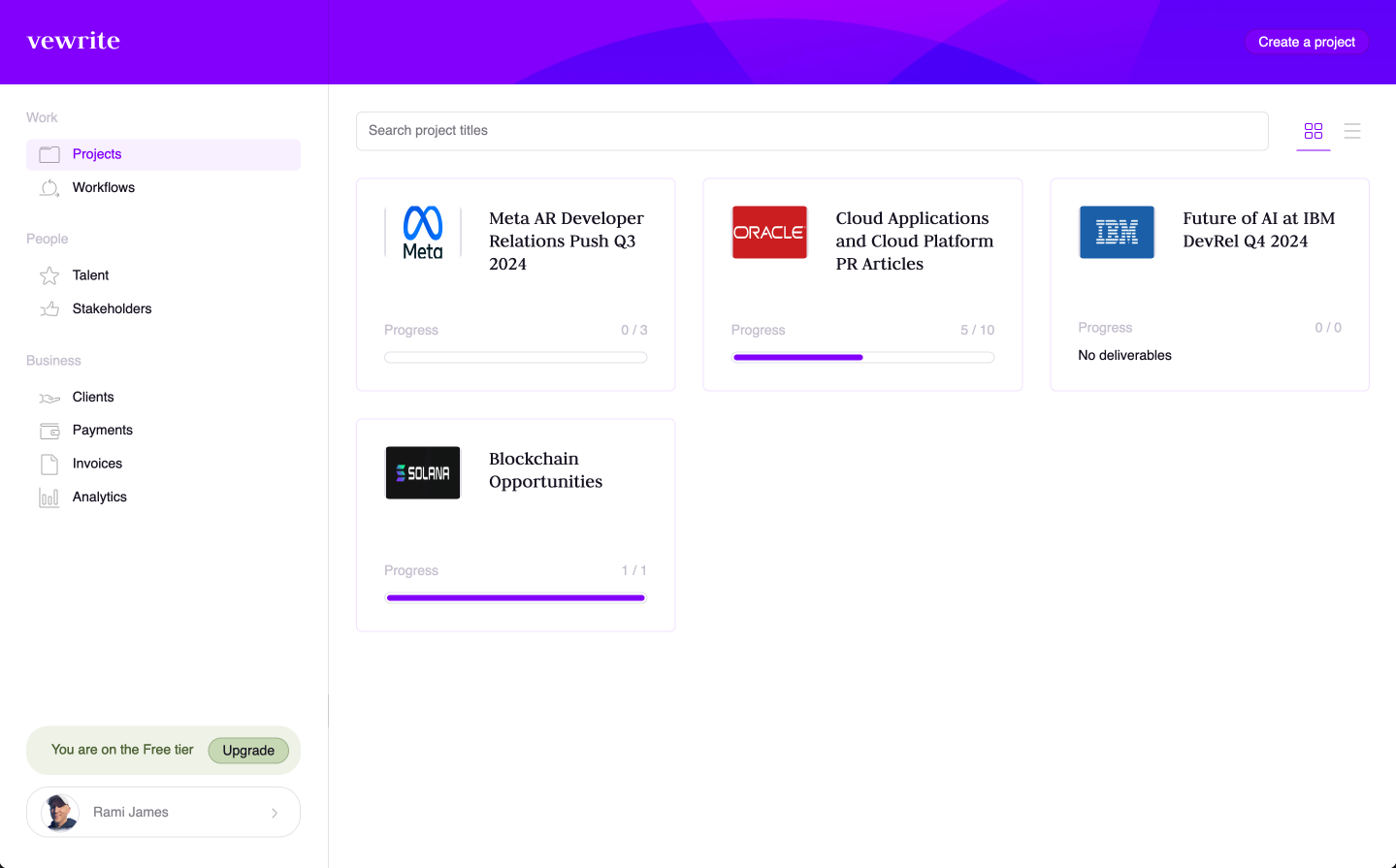
Task: Click the Meta project progress bar
Action: (516, 358)
